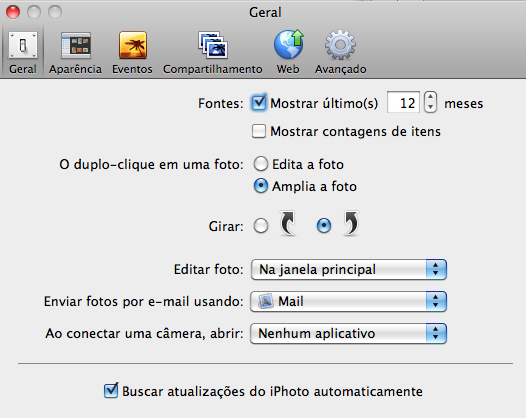
Task: Uncheck Mostrar último(s) meses checkbox
Action: point(259,102)
